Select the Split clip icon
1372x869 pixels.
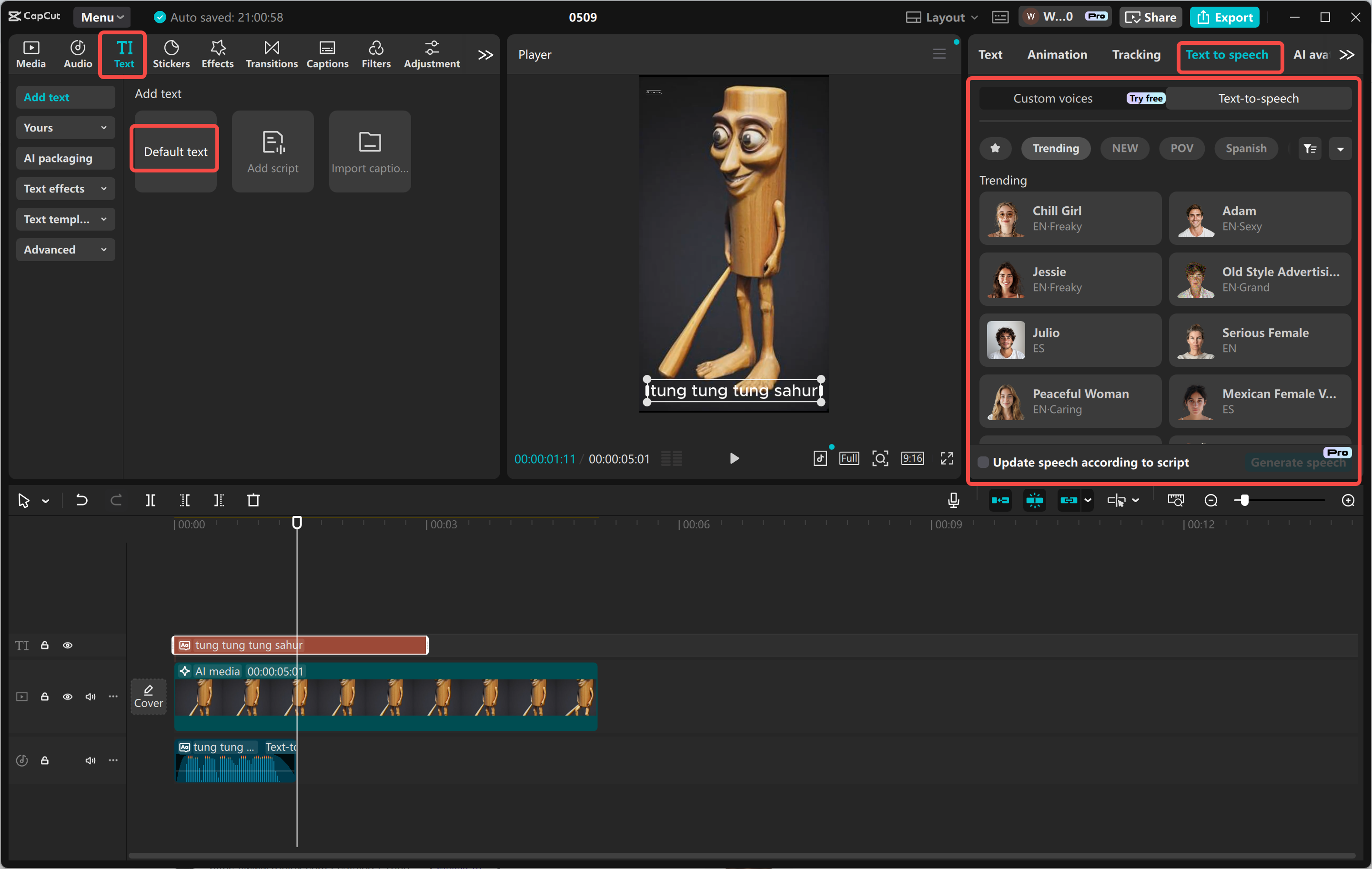click(151, 500)
